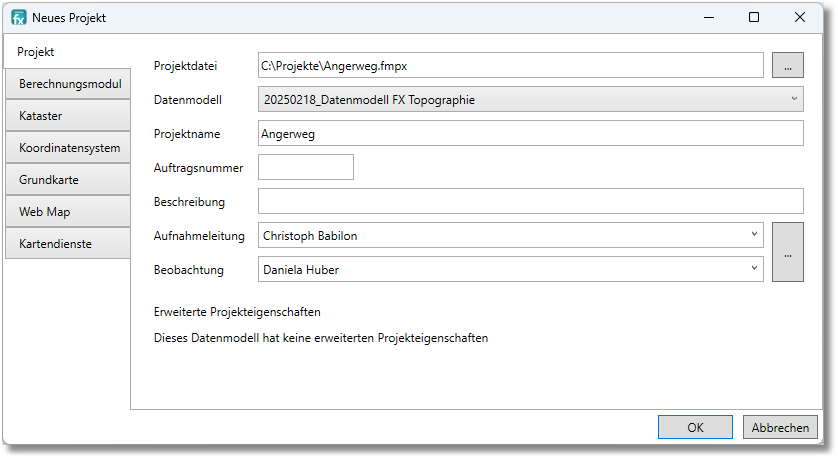This screenshot has height=459, width=838.
Task: Click into the Projektname field
Action: pos(530,134)
